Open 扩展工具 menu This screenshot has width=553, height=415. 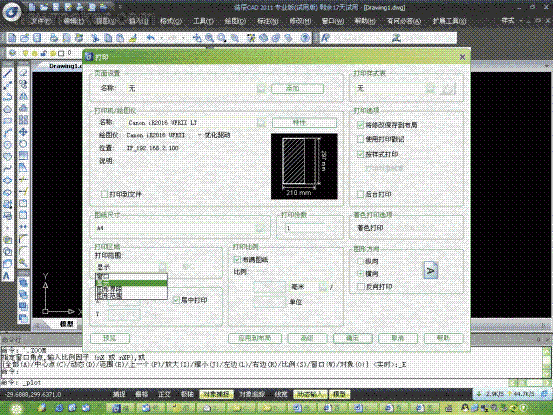coord(449,21)
